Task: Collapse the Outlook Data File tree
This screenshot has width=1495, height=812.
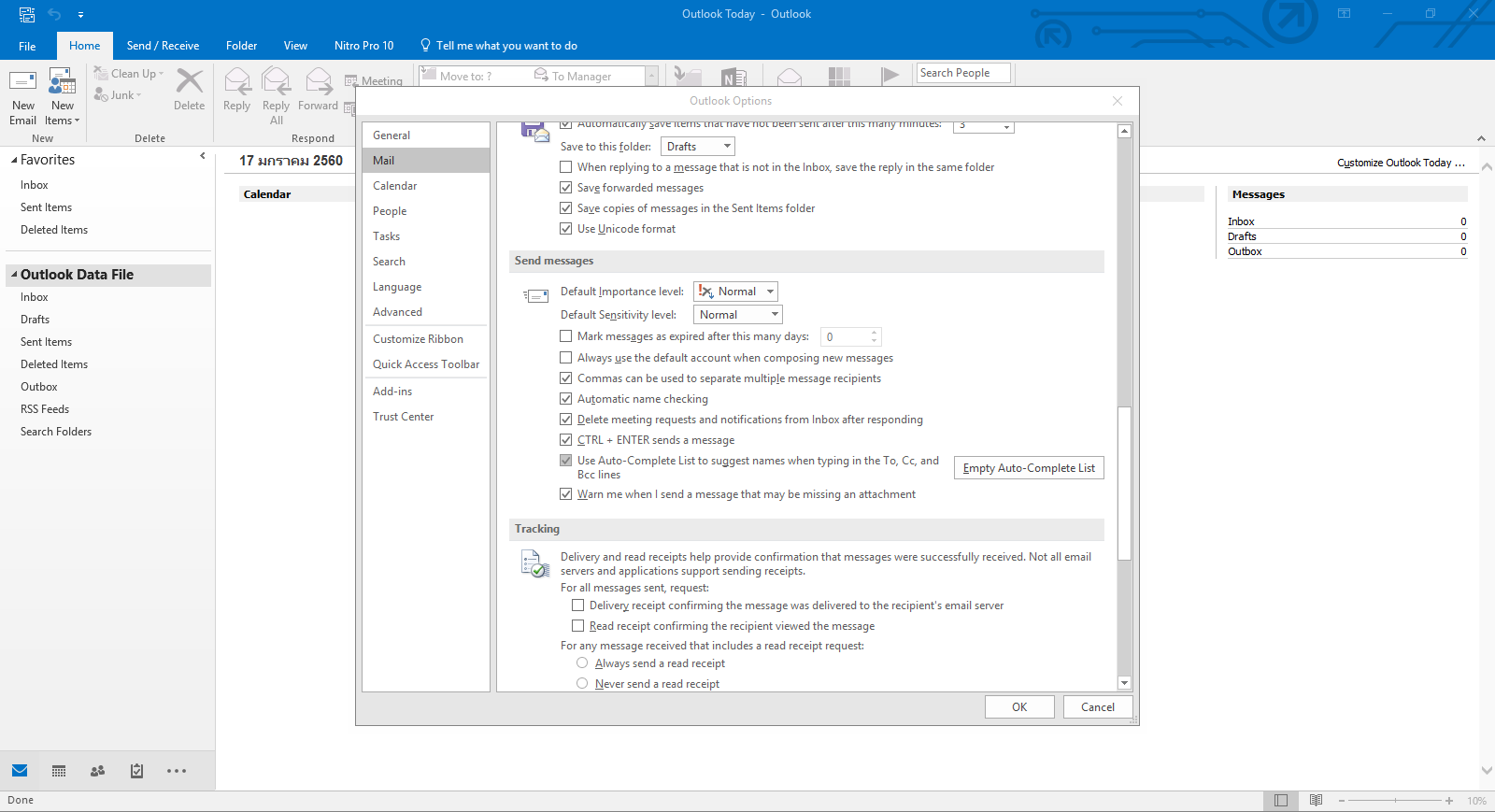Action: (14, 275)
